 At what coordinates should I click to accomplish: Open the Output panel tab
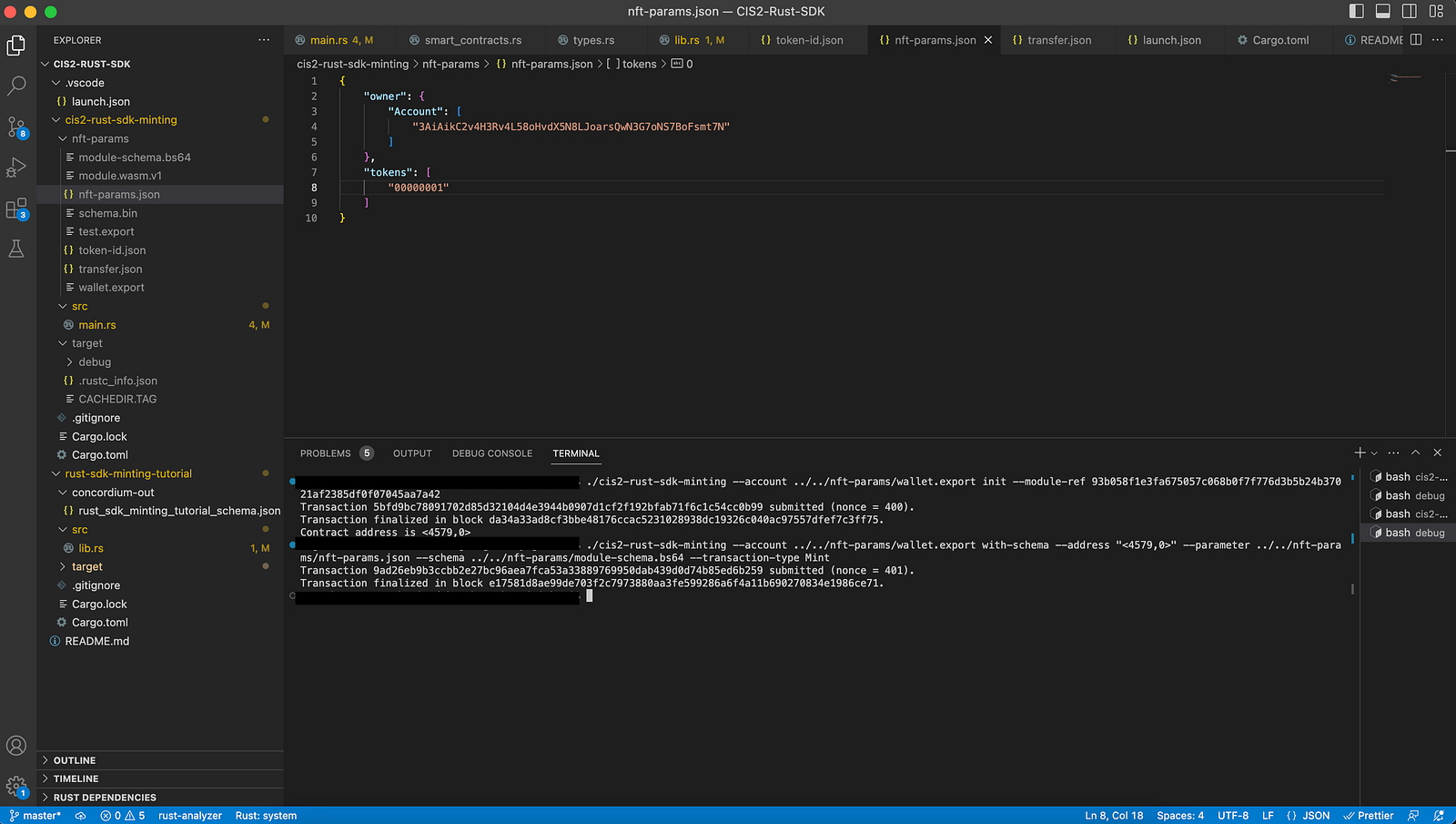[412, 453]
